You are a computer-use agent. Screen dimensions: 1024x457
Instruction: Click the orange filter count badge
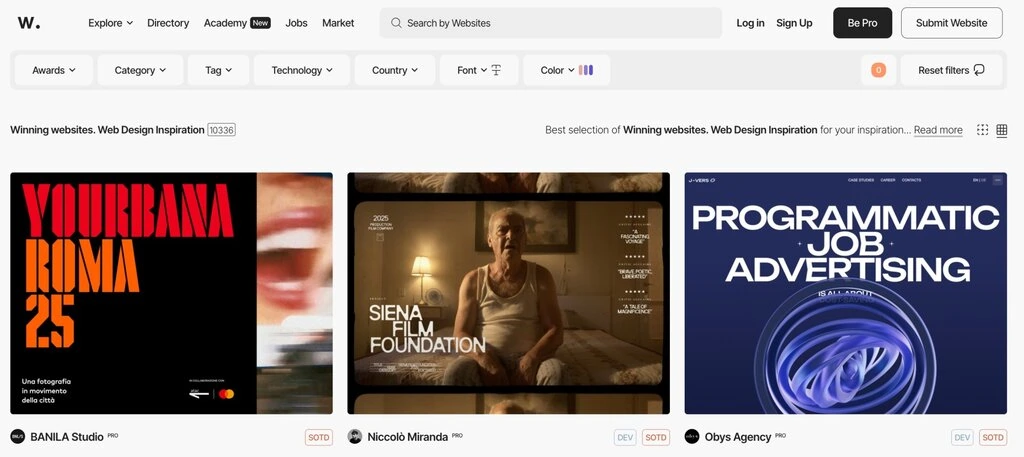[x=878, y=70]
